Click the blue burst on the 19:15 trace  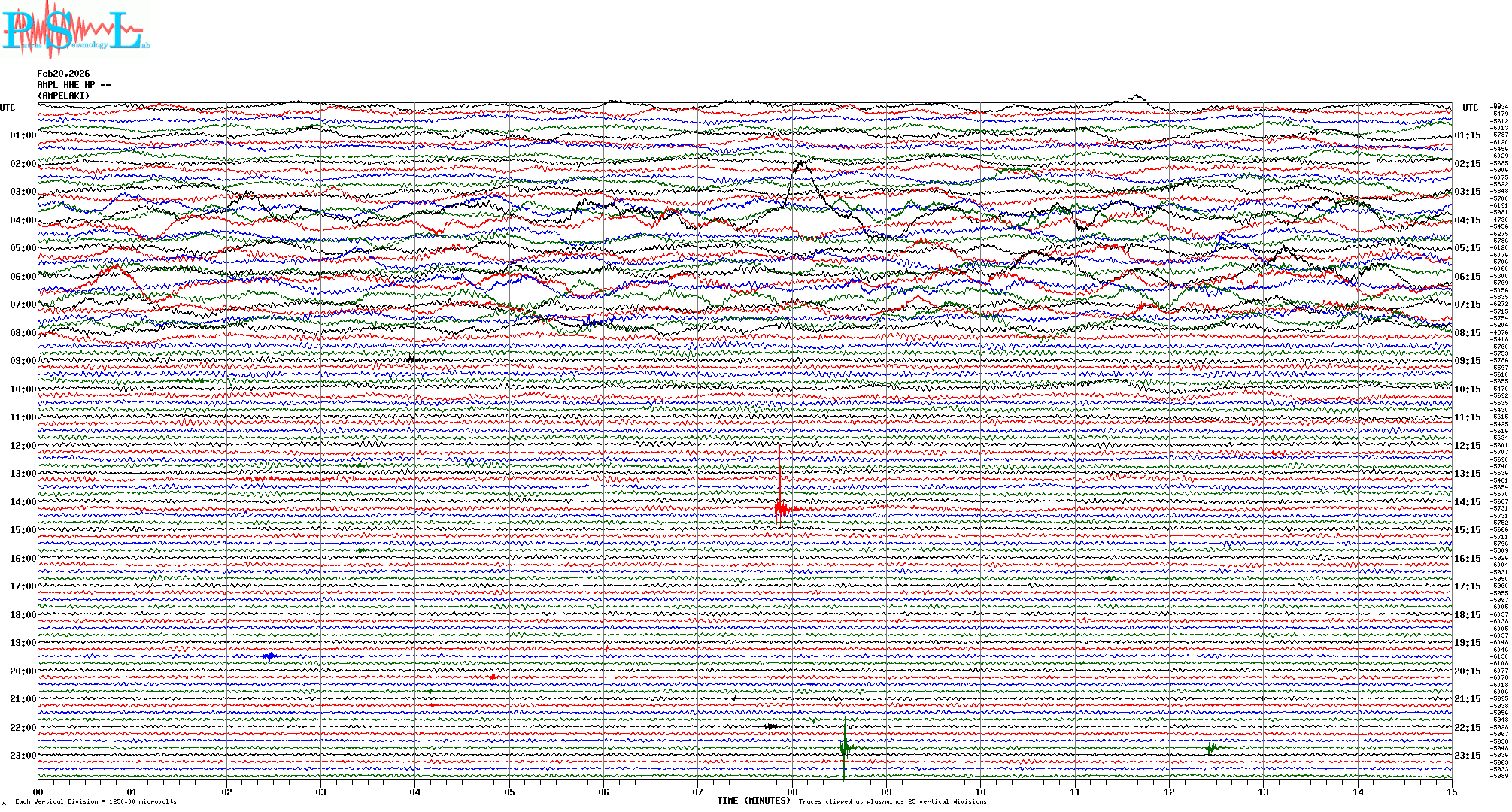[271, 656]
